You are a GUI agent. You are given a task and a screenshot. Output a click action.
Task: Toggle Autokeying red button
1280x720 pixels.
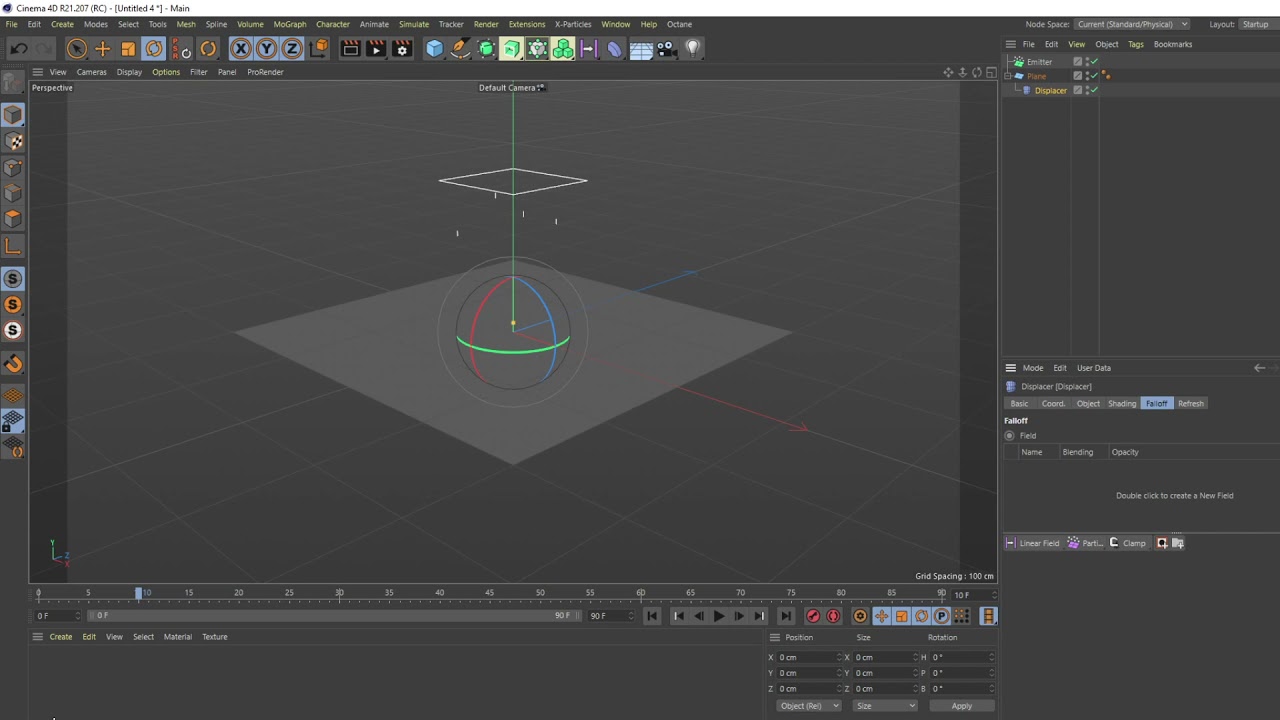[833, 616]
